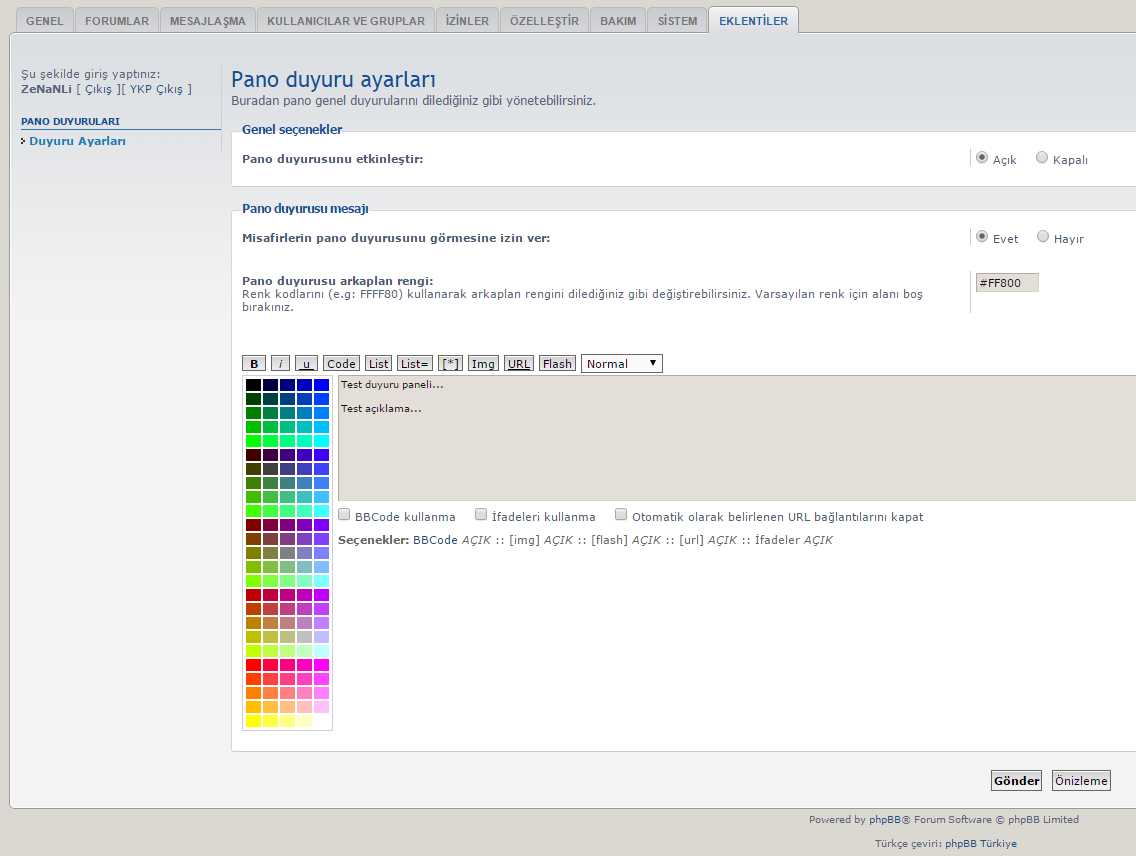Insert Img BBCode tag
The height and width of the screenshot is (856, 1136).
coord(483,364)
